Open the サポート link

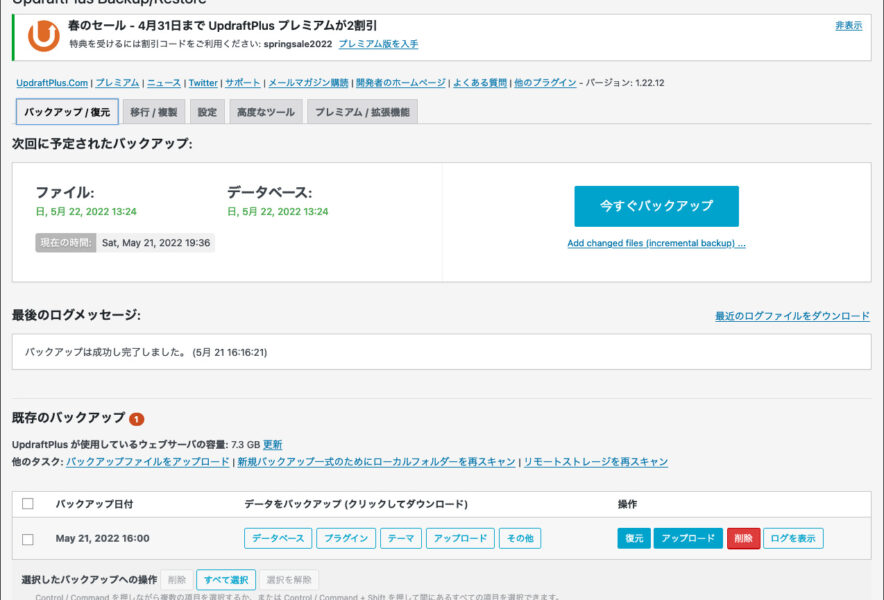tap(242, 83)
